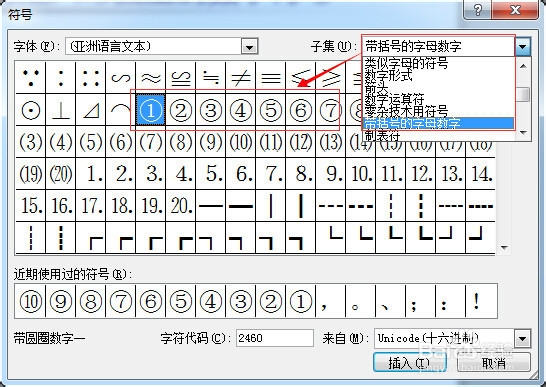546x387 pixels.
Task: Select circled number ③ in the symbol grid
Action: [211, 110]
